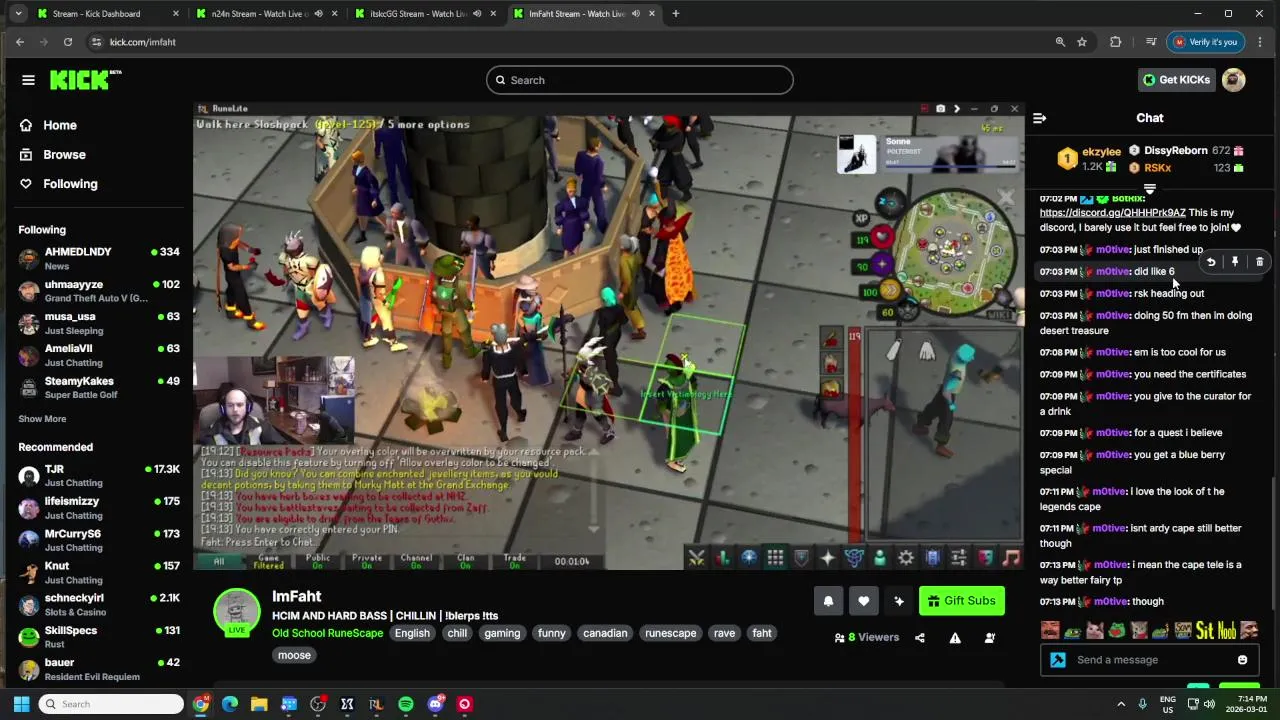Click the notification bell button for ImFaht
The image size is (1280, 720).
pyautogui.click(x=828, y=601)
